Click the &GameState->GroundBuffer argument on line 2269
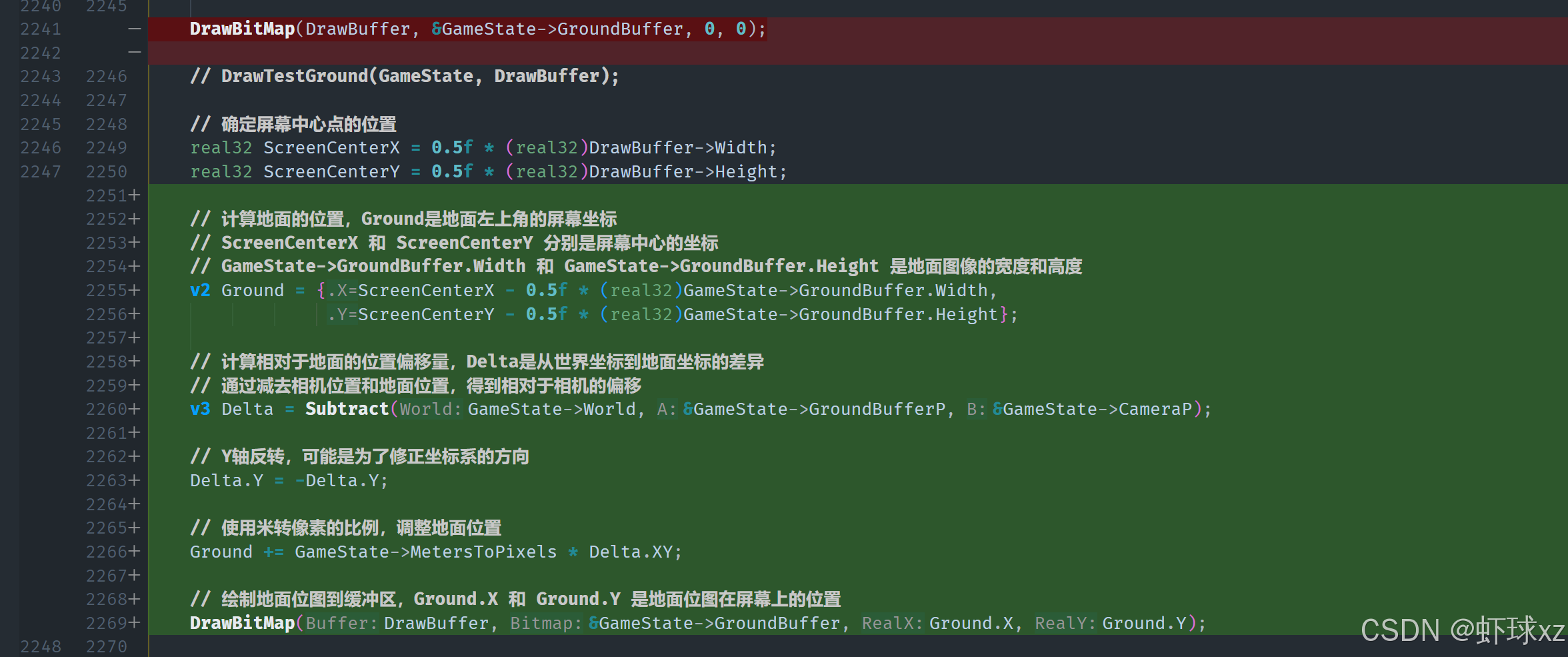Viewport: 1568px width, 657px height. click(714, 623)
